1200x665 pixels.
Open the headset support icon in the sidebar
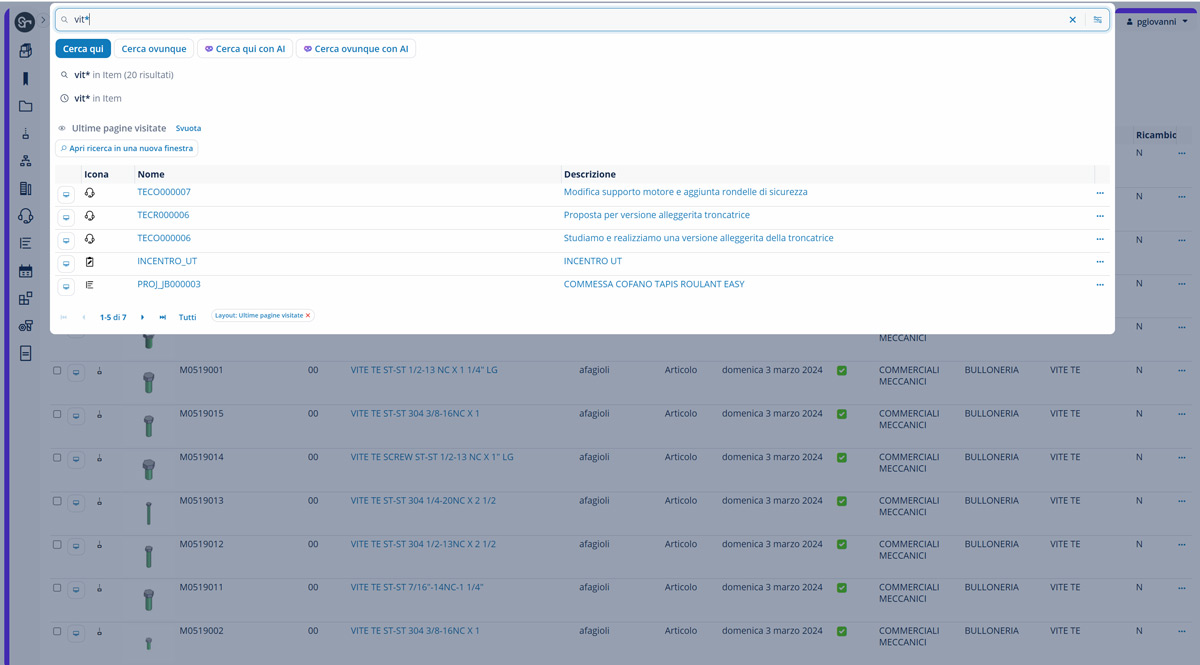pyautogui.click(x=25, y=216)
